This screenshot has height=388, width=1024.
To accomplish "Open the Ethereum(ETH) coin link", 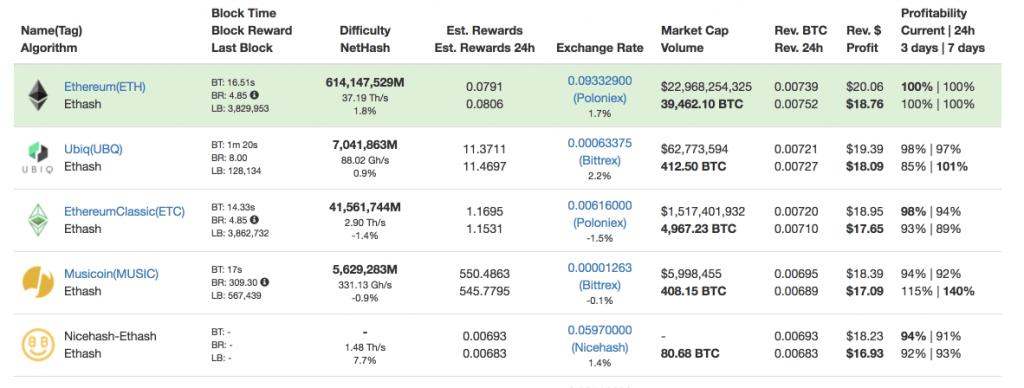I will tap(104, 87).
